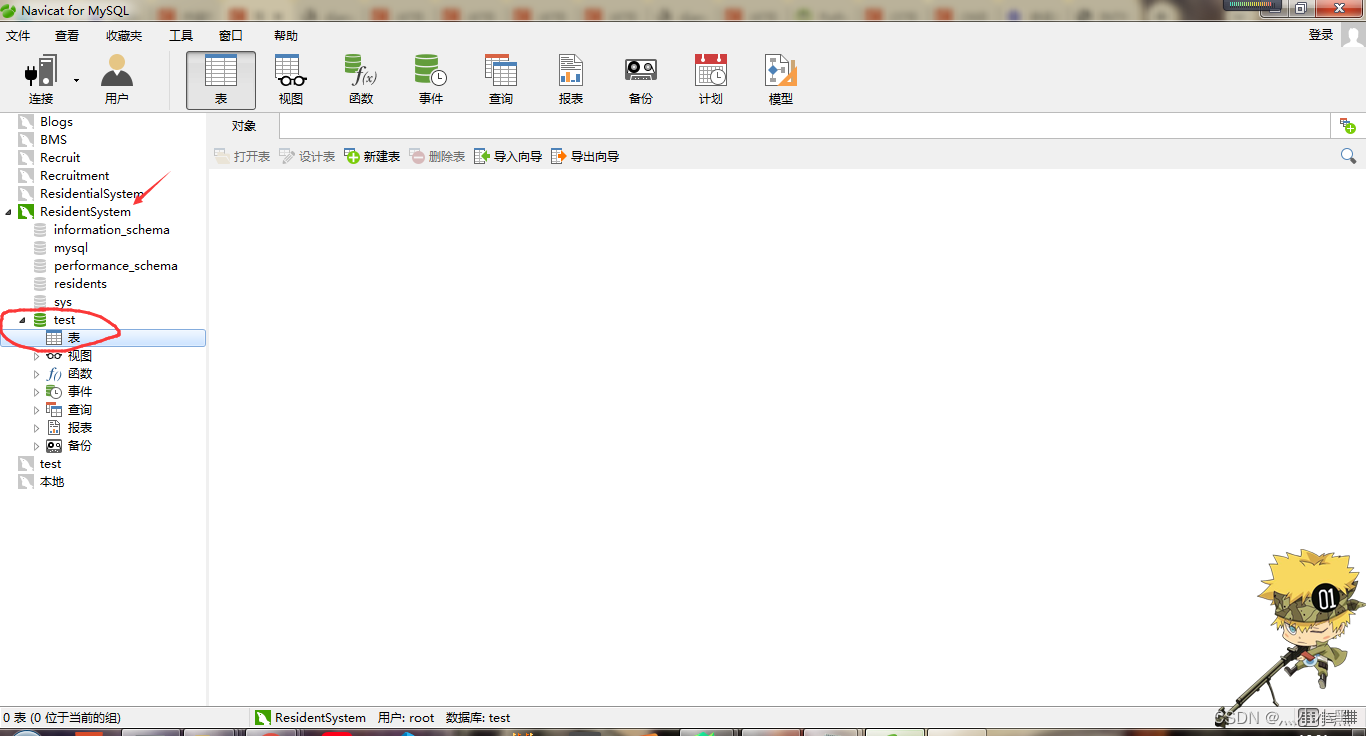Click the search magnifier in object toolbar
1366x736 pixels.
pos(1348,156)
